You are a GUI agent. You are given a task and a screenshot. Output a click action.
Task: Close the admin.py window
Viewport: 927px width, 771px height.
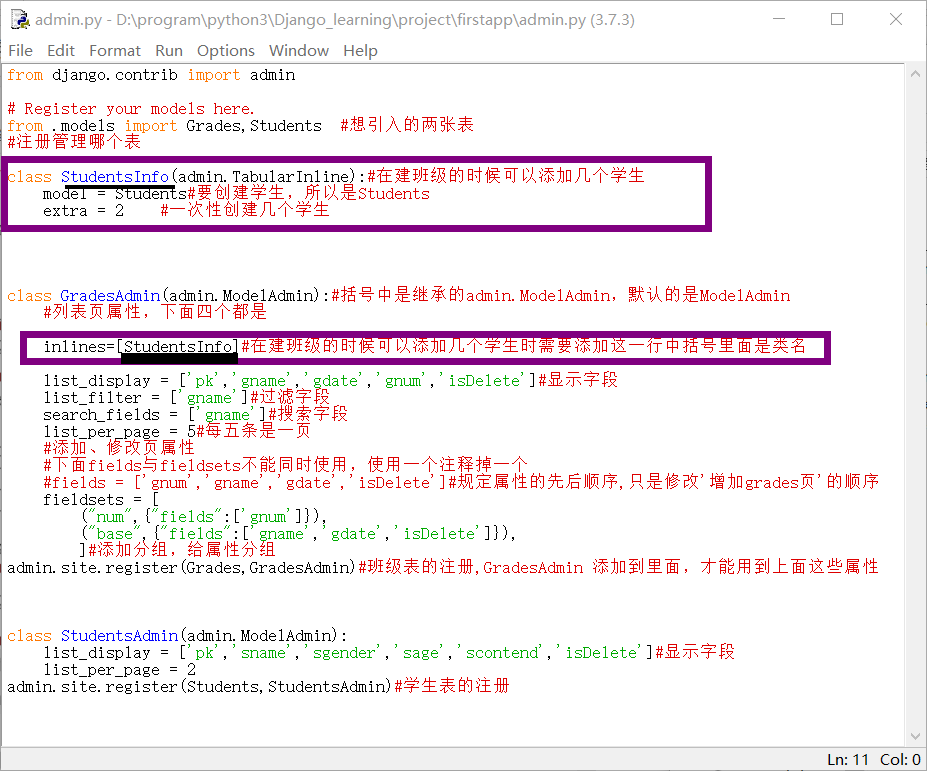(x=896, y=19)
